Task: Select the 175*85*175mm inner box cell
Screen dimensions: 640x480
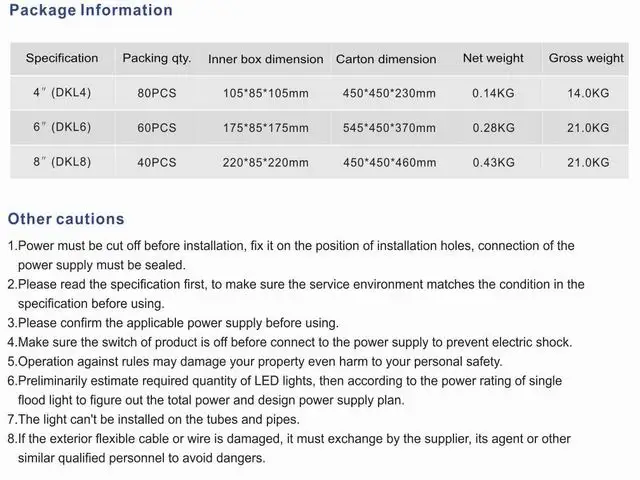Action: click(x=265, y=128)
